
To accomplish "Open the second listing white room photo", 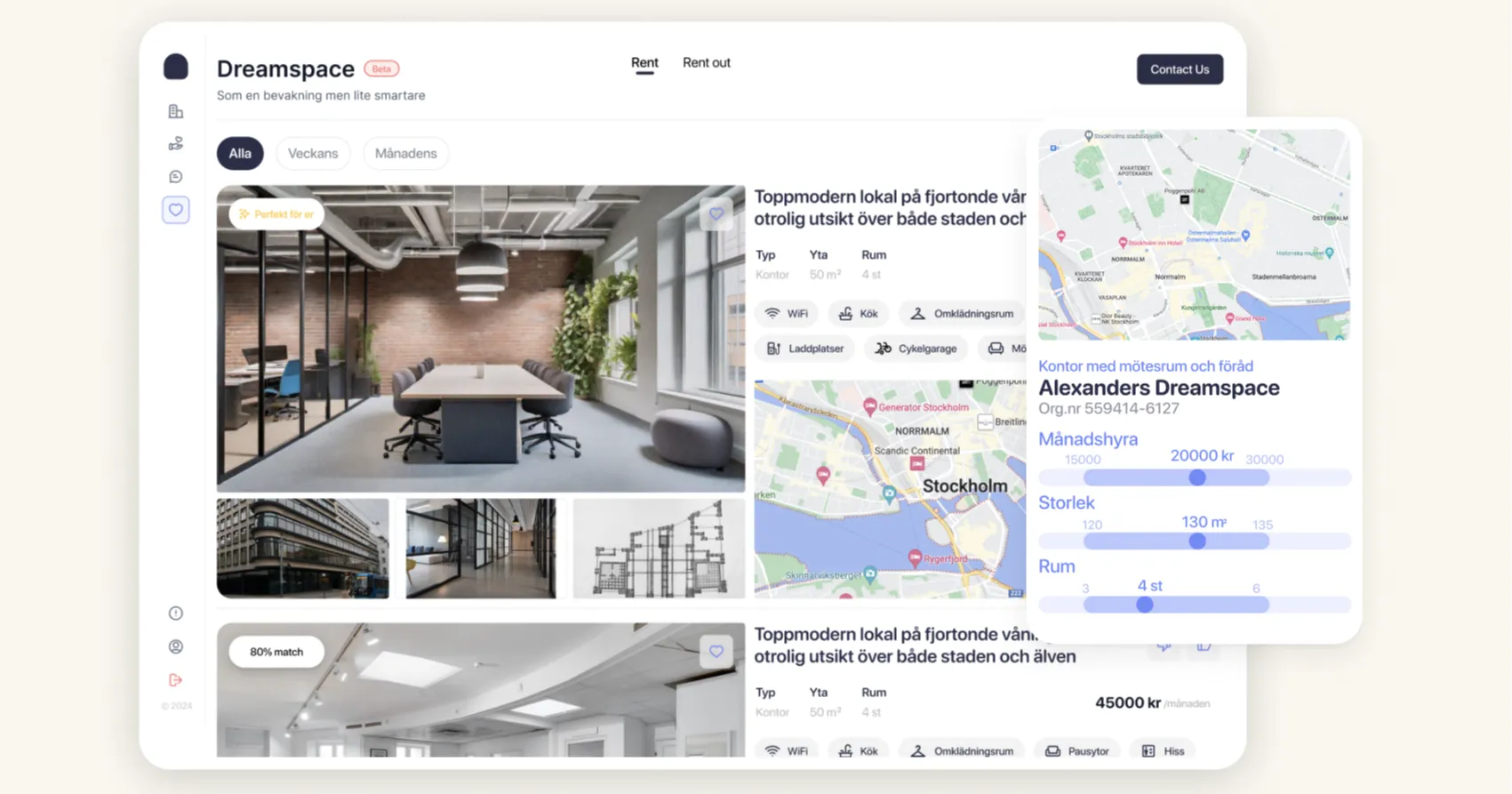I will (x=481, y=690).
